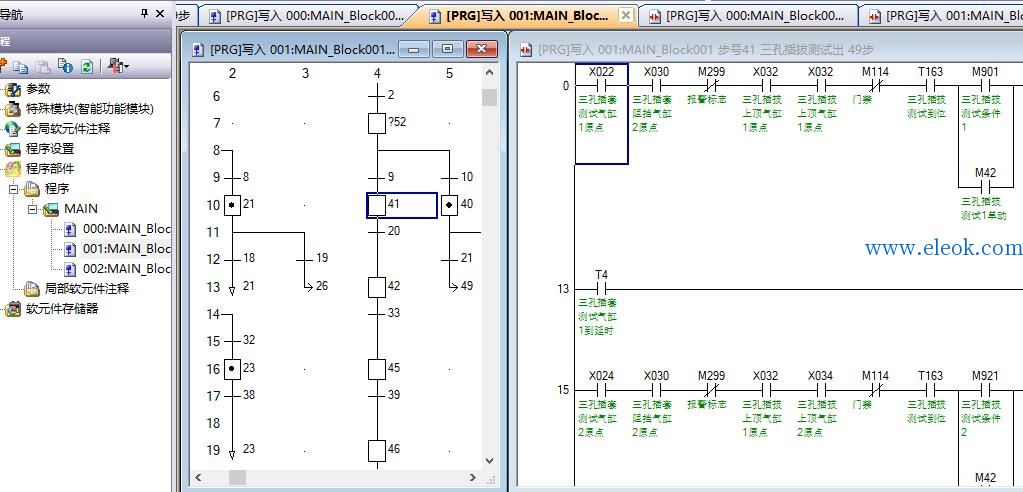The width and height of the screenshot is (1023, 492).
Task: Select the 参数 item in project tree
Action: [x=38, y=89]
